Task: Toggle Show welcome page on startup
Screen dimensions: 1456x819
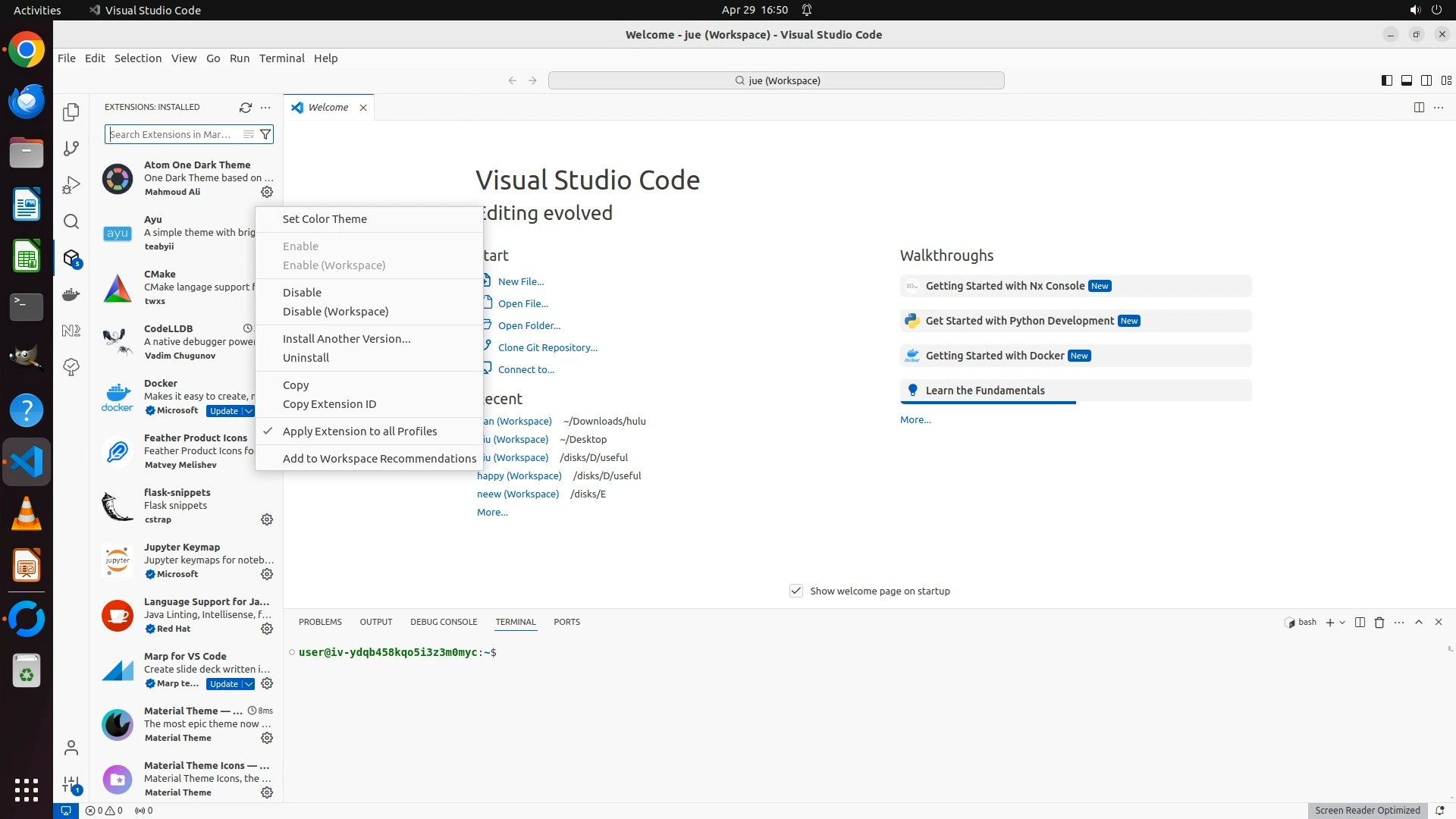Action: click(796, 591)
